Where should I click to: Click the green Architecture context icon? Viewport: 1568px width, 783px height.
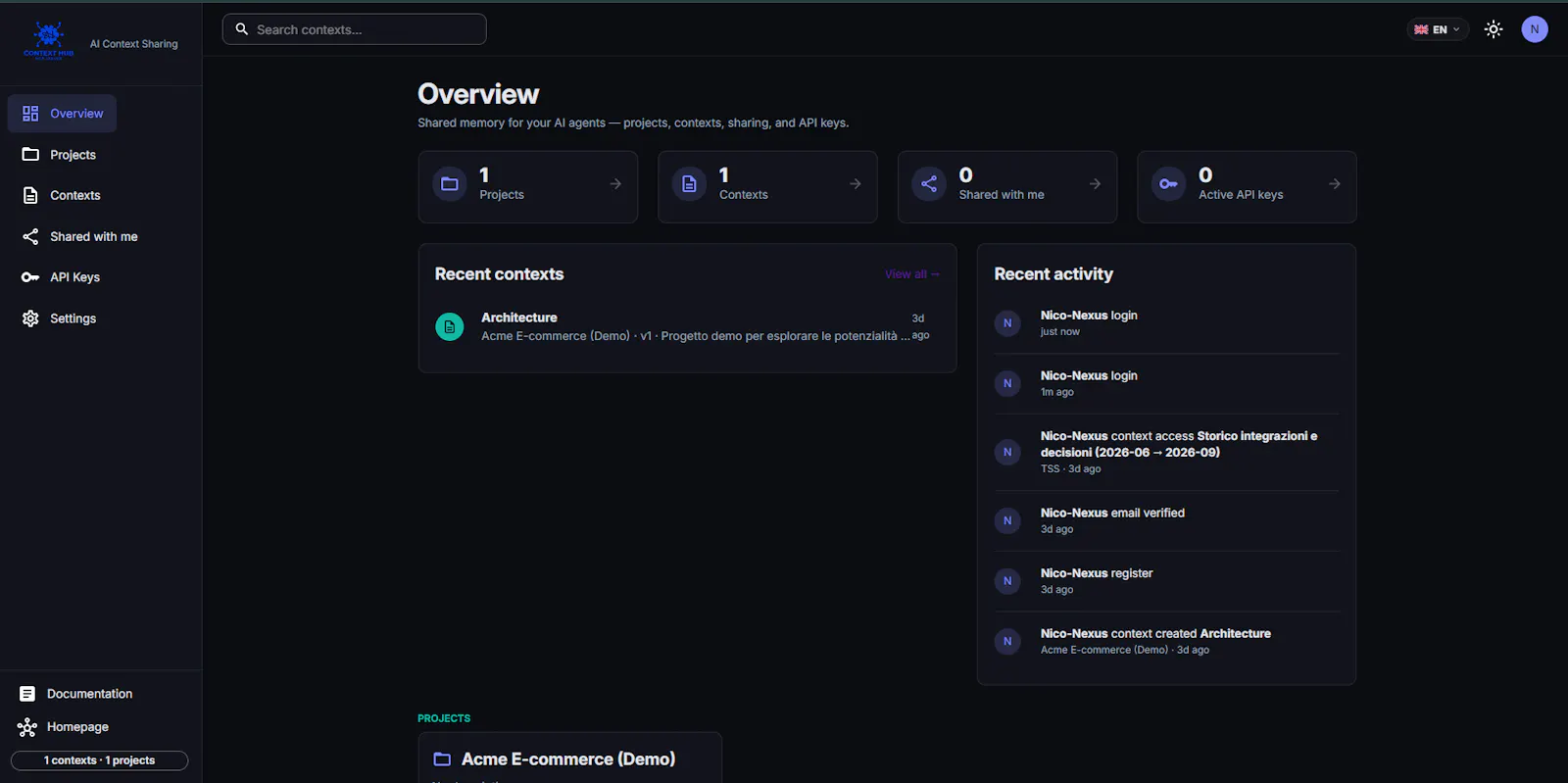click(x=450, y=326)
